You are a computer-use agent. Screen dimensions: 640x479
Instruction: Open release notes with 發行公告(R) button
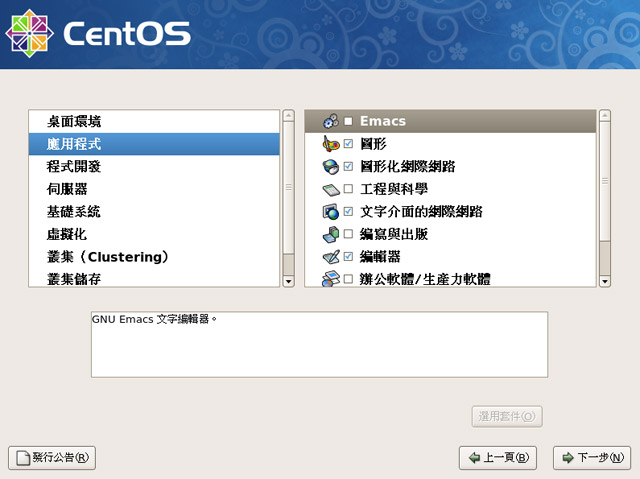click(x=52, y=458)
